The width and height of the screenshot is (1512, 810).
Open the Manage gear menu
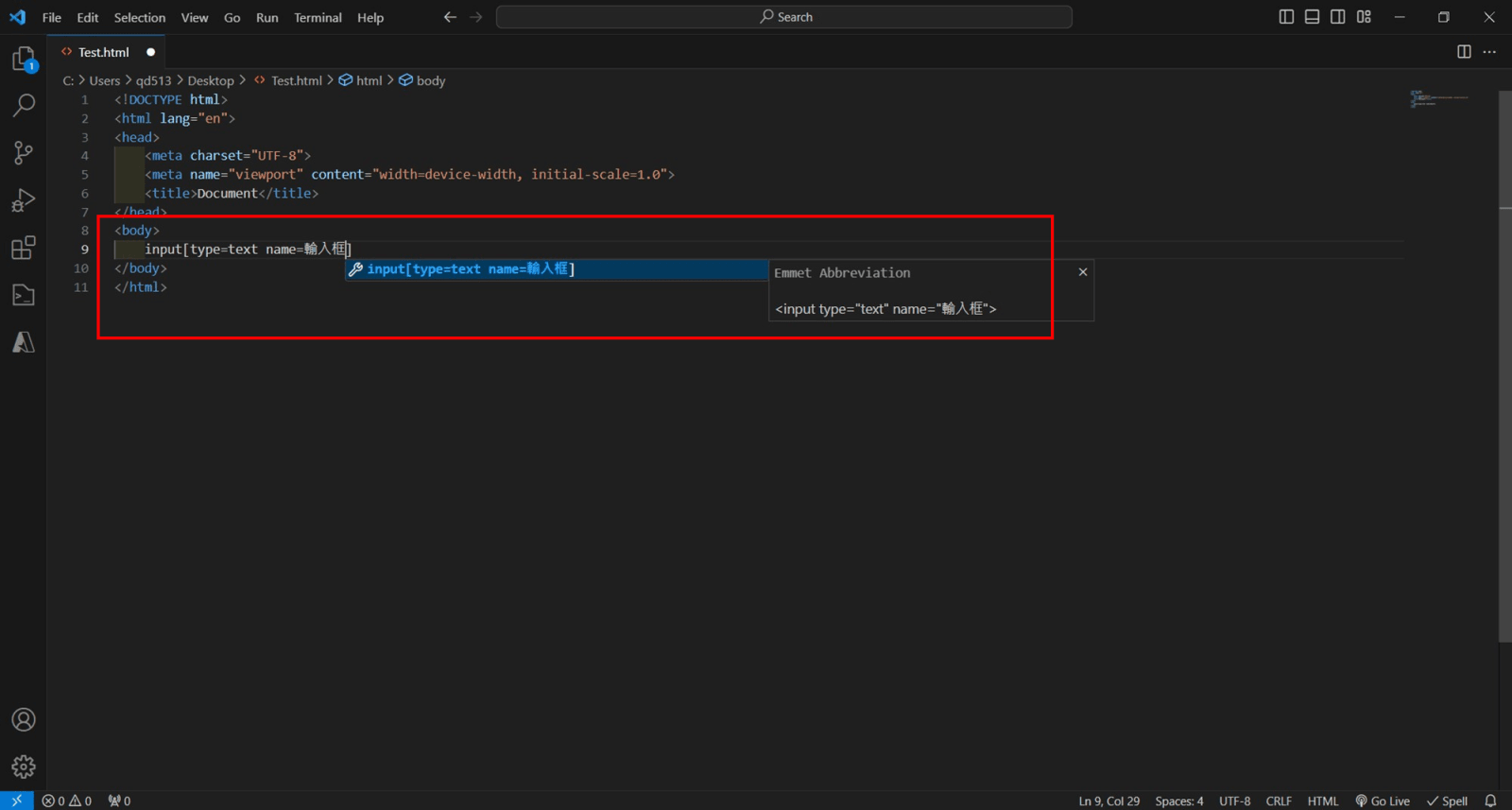pos(24,767)
